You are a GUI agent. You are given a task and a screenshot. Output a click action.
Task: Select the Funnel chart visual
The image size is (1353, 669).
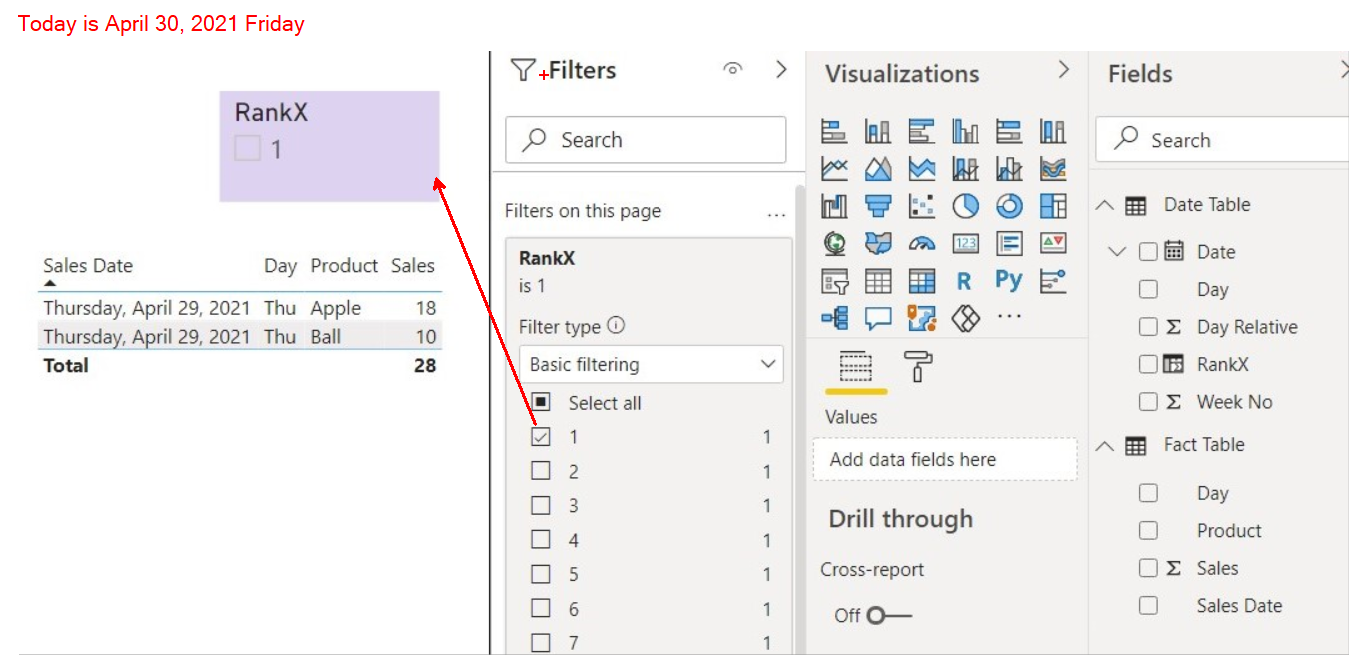(878, 206)
